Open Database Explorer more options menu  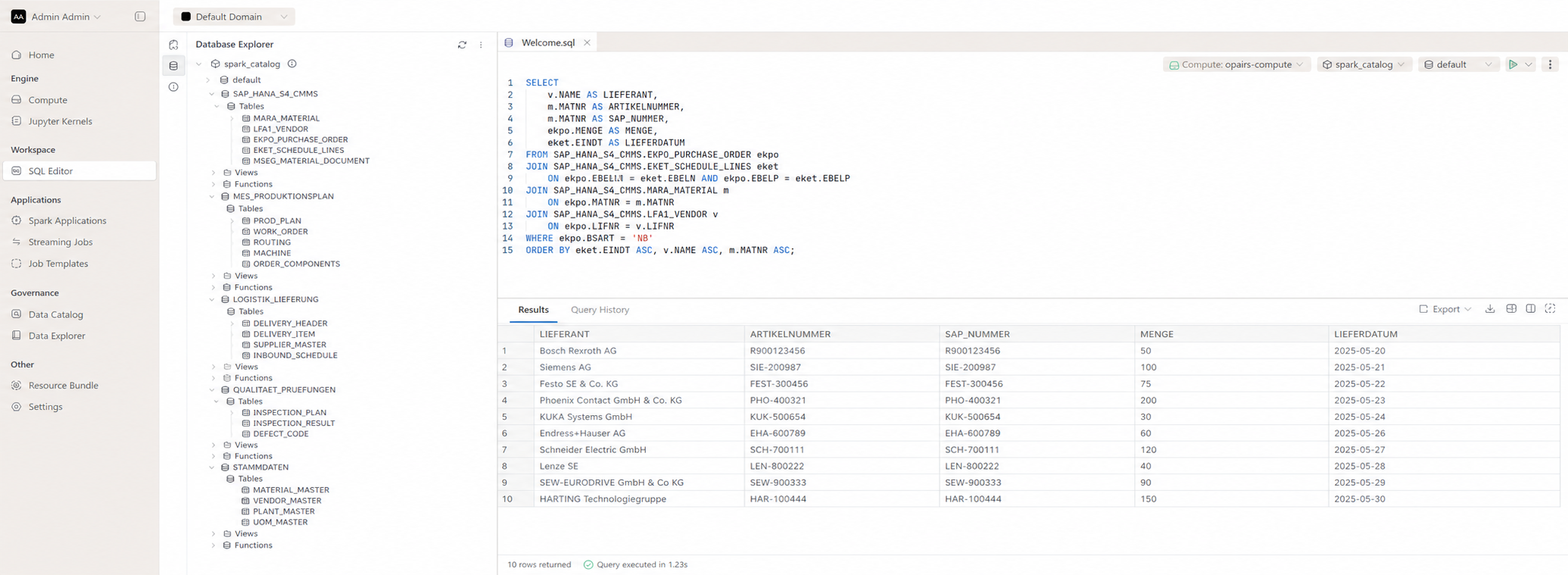[x=481, y=45]
